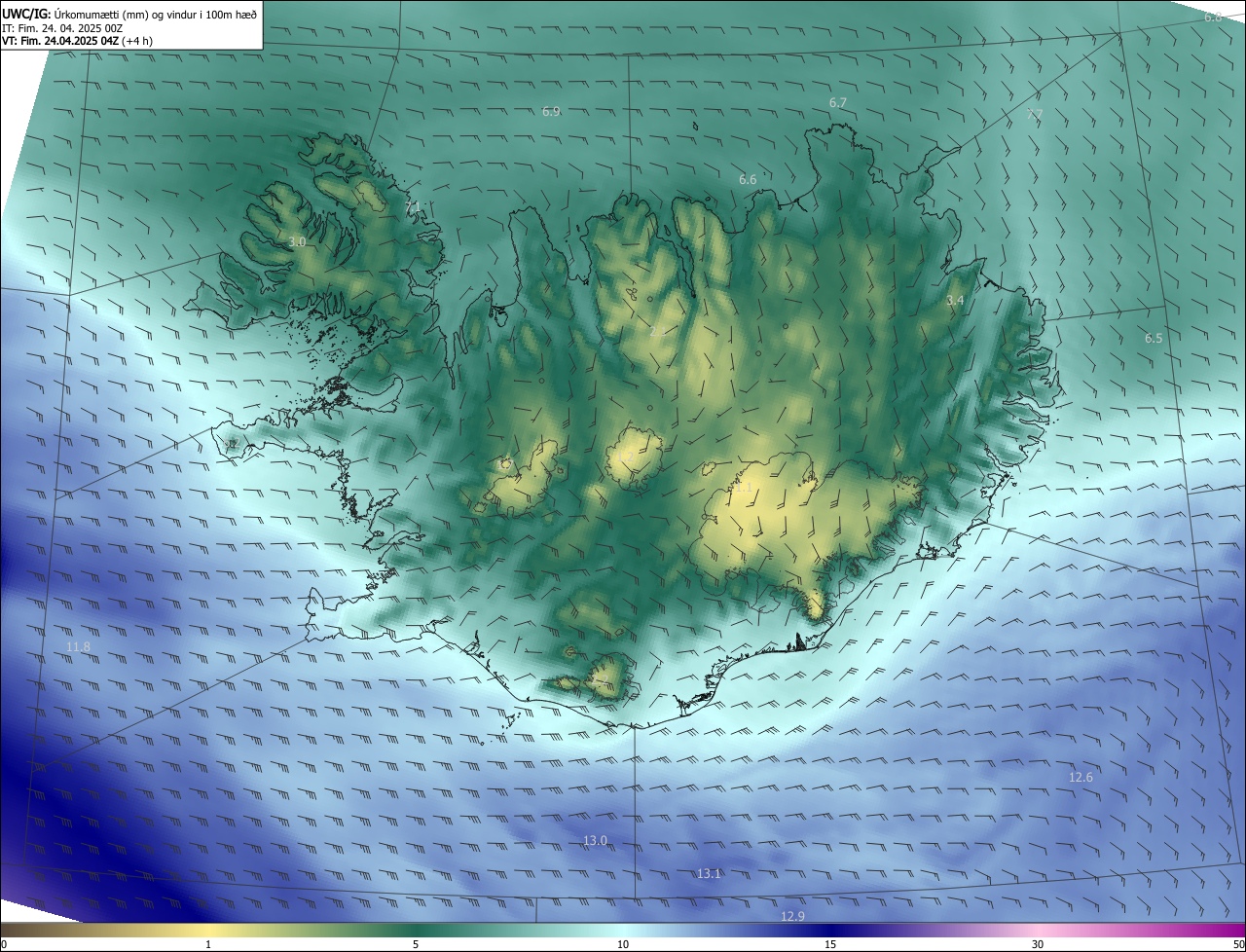Click the 13.0 value label
This screenshot has height=952, width=1246.
click(595, 841)
